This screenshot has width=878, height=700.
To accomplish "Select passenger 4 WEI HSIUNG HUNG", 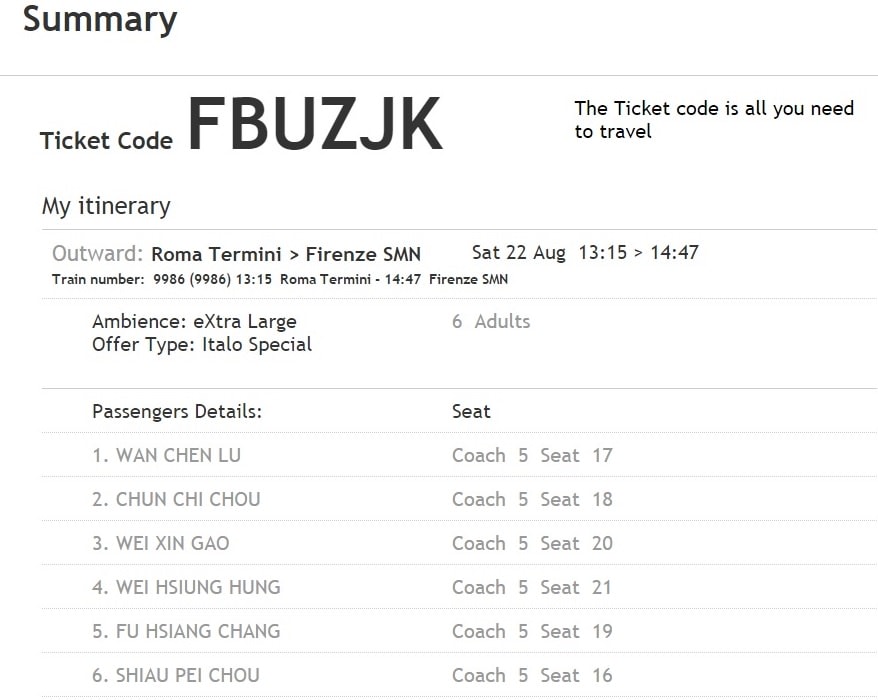I will tap(186, 587).
